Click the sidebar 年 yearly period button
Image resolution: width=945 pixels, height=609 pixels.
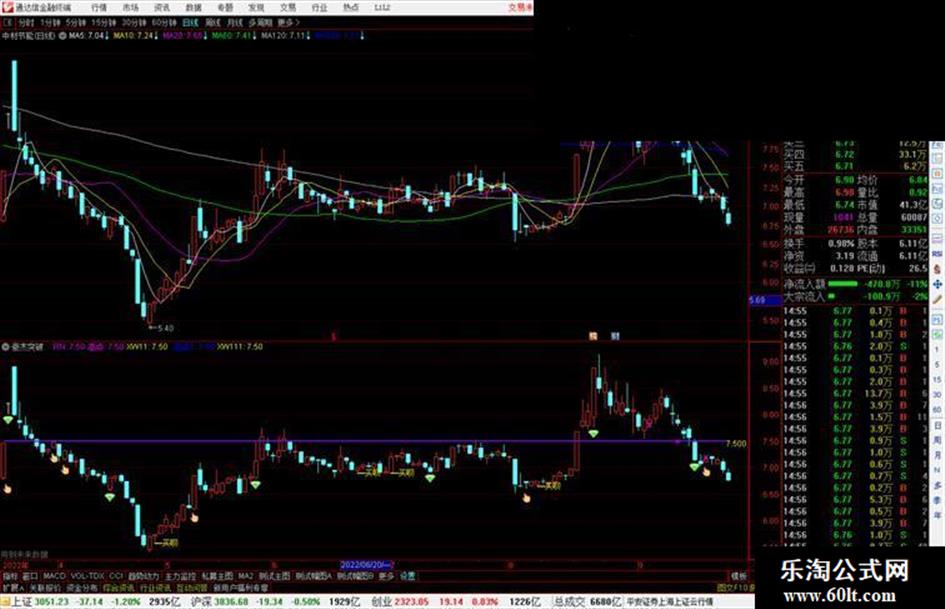937,516
